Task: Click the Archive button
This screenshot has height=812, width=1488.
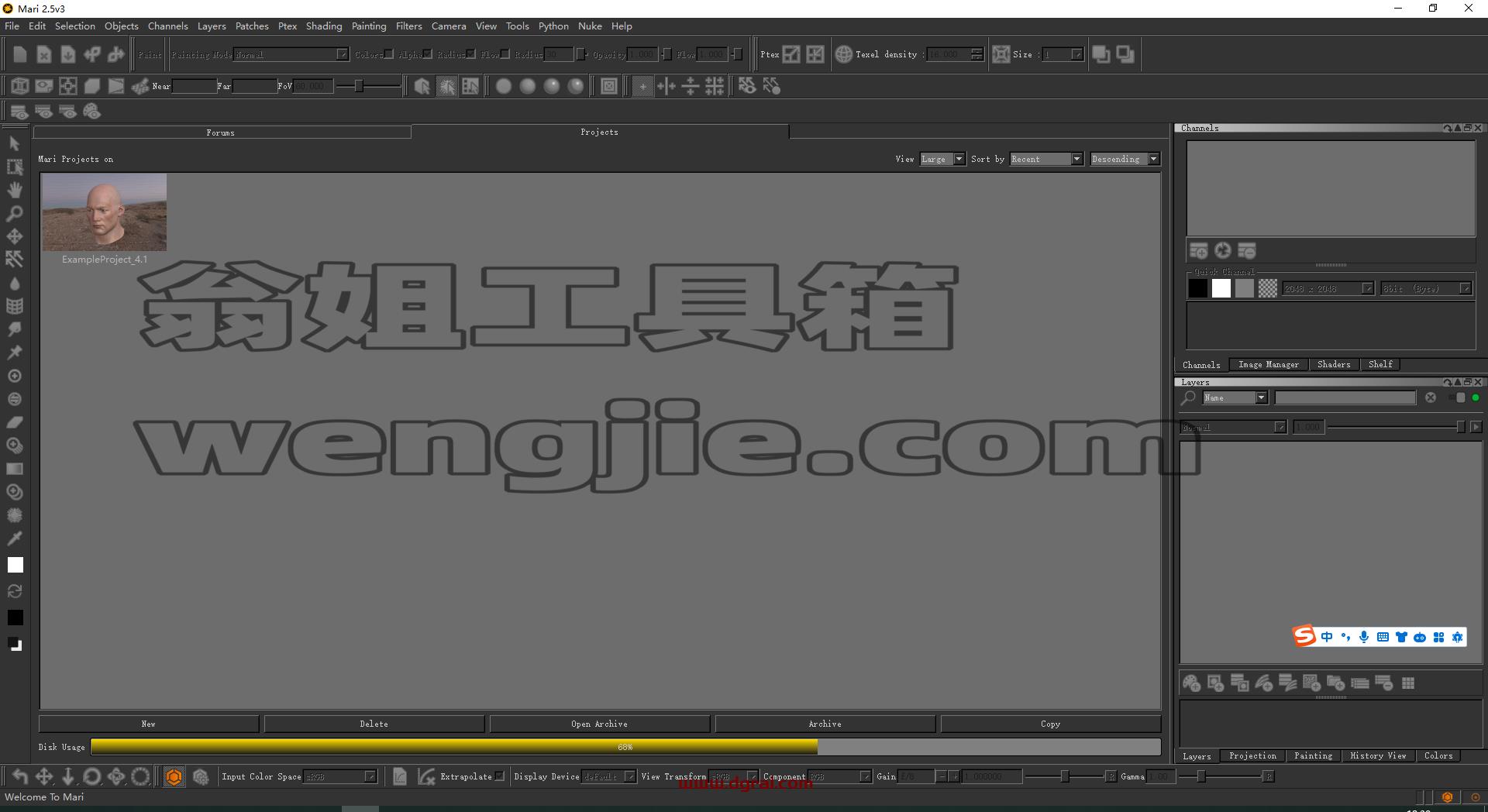Action: (825, 724)
